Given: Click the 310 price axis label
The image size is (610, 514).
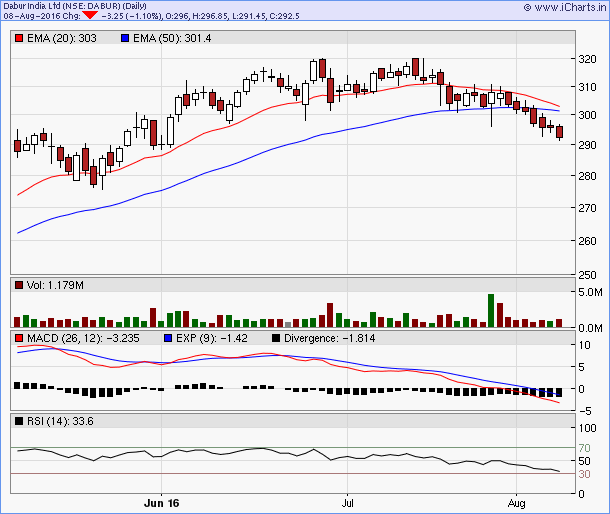Looking at the screenshot, I should tap(587, 87).
